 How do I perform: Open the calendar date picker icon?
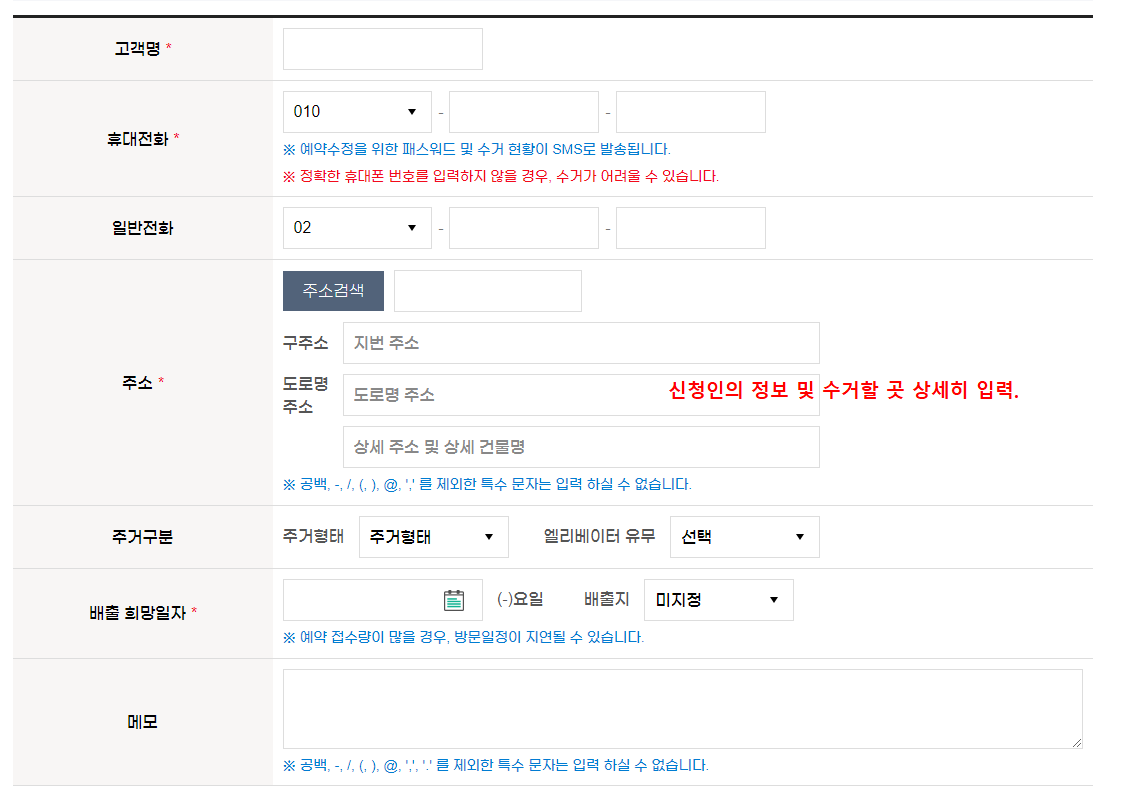pos(454,600)
